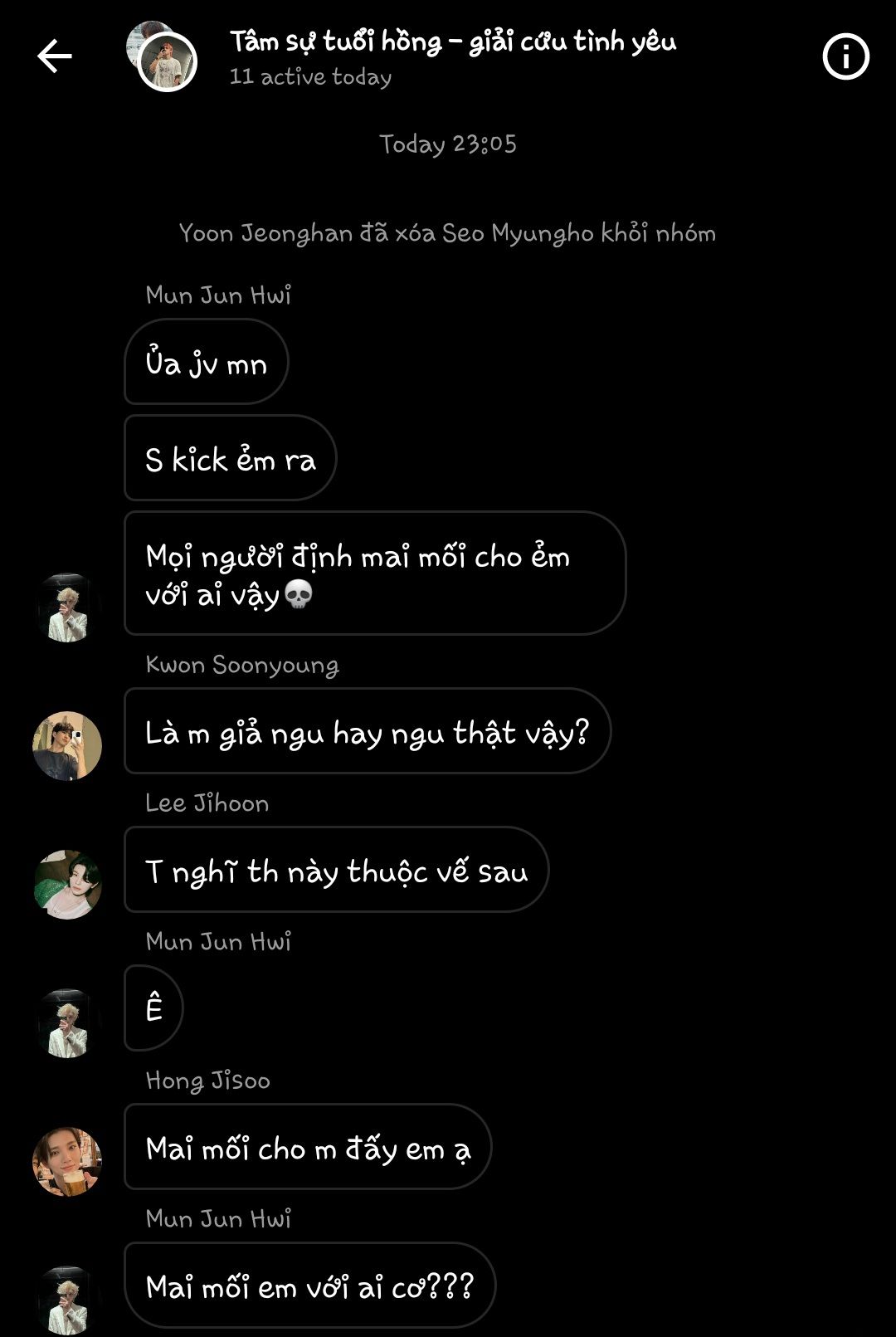
Task: Select message Mai mối em với ai cơ???
Action: pyautogui.click(x=310, y=1286)
